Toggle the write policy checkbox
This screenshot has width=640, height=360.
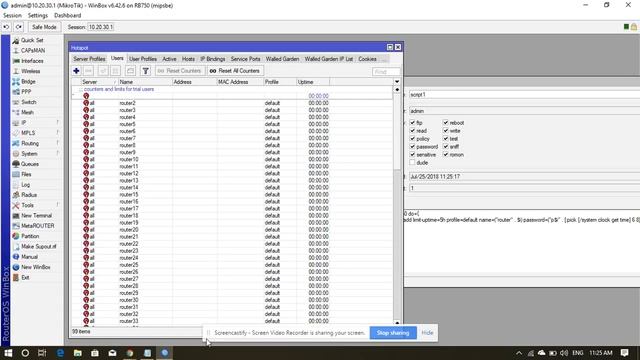click(446, 131)
